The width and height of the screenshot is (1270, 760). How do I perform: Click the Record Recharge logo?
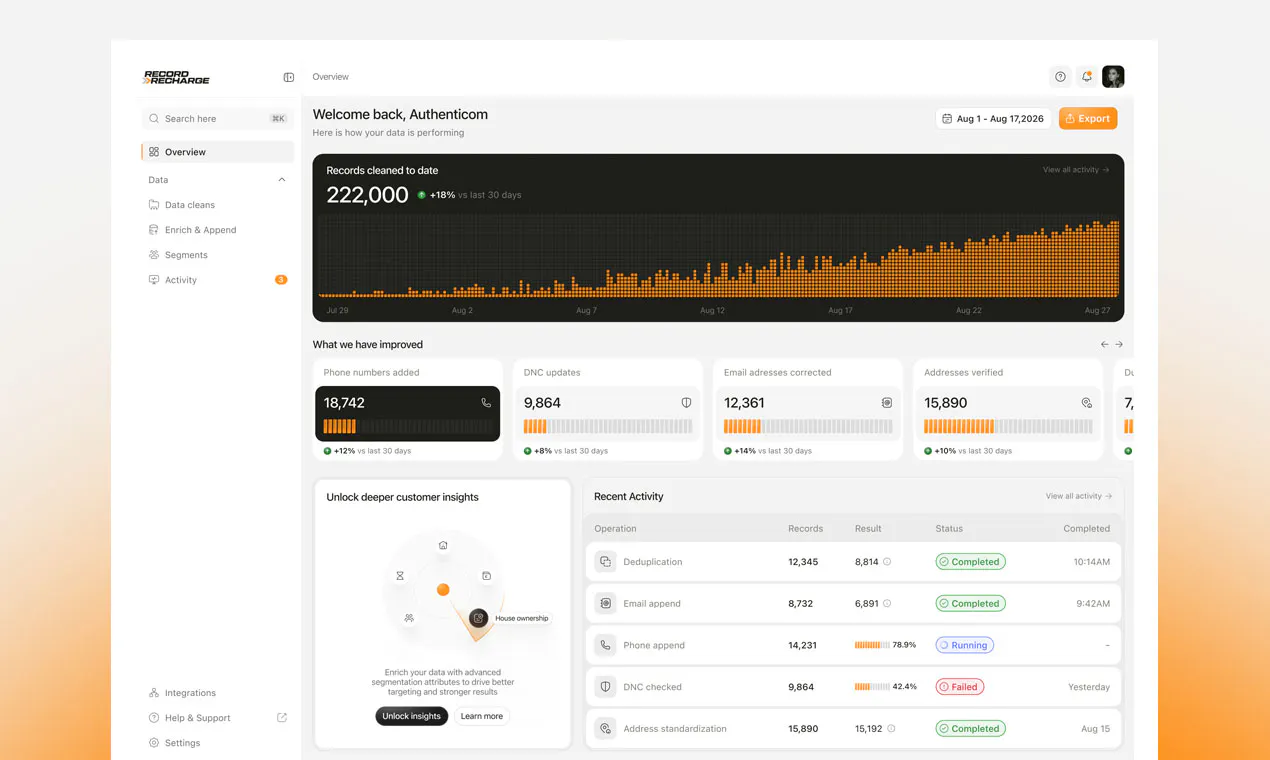click(x=177, y=77)
